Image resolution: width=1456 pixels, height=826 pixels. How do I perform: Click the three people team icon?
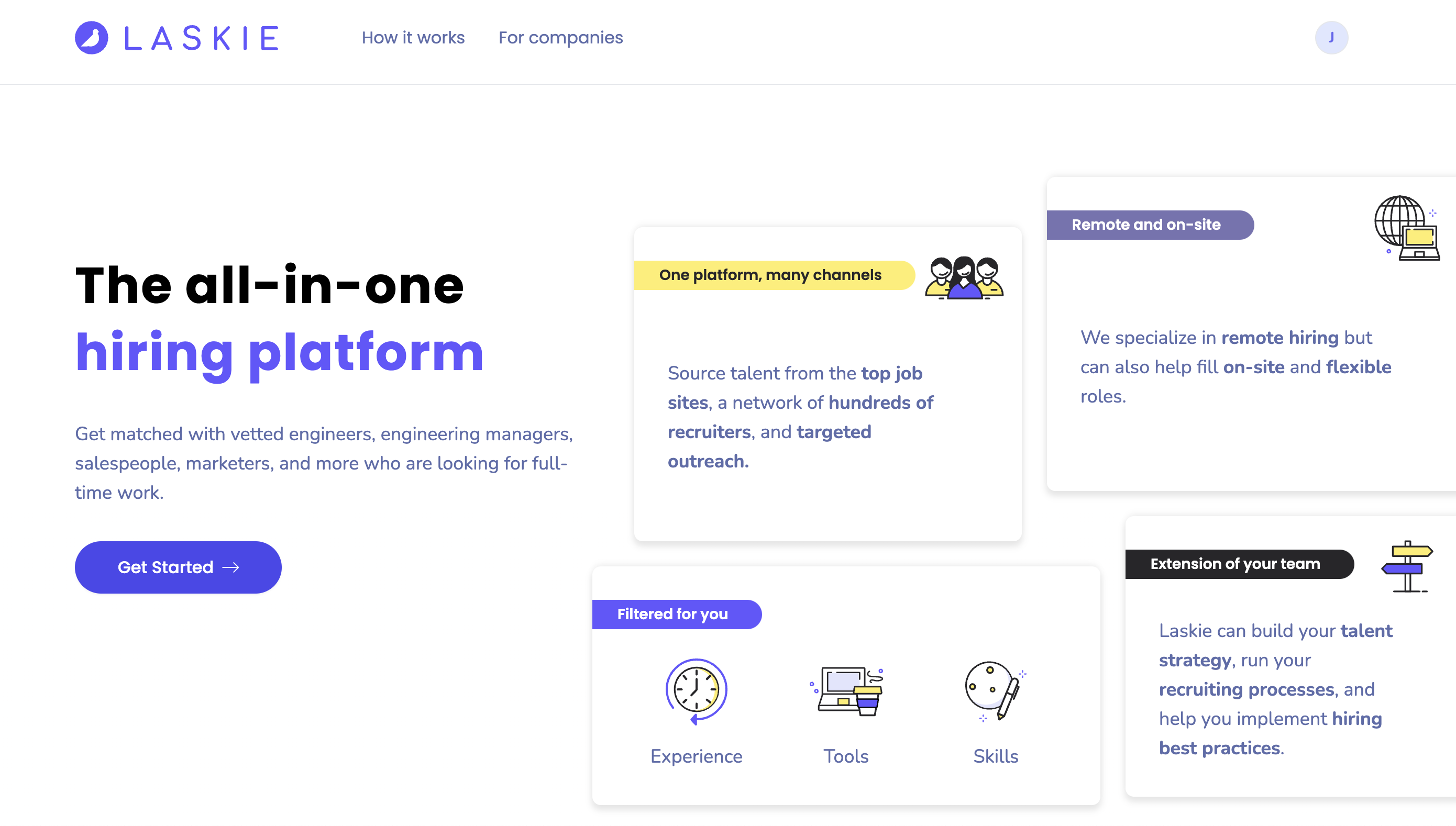click(964, 277)
